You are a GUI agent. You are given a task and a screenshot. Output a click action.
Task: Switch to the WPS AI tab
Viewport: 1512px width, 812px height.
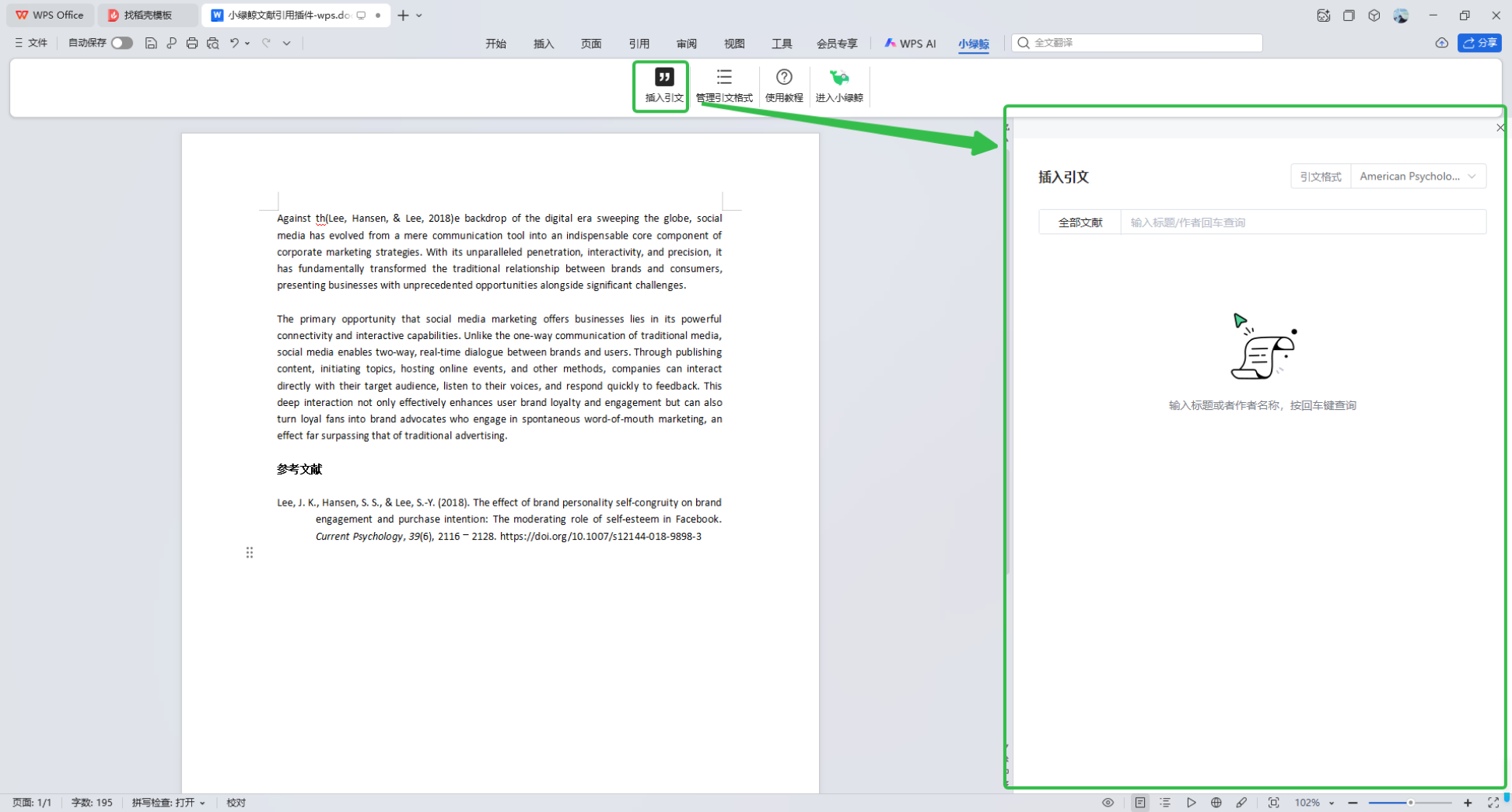910,44
